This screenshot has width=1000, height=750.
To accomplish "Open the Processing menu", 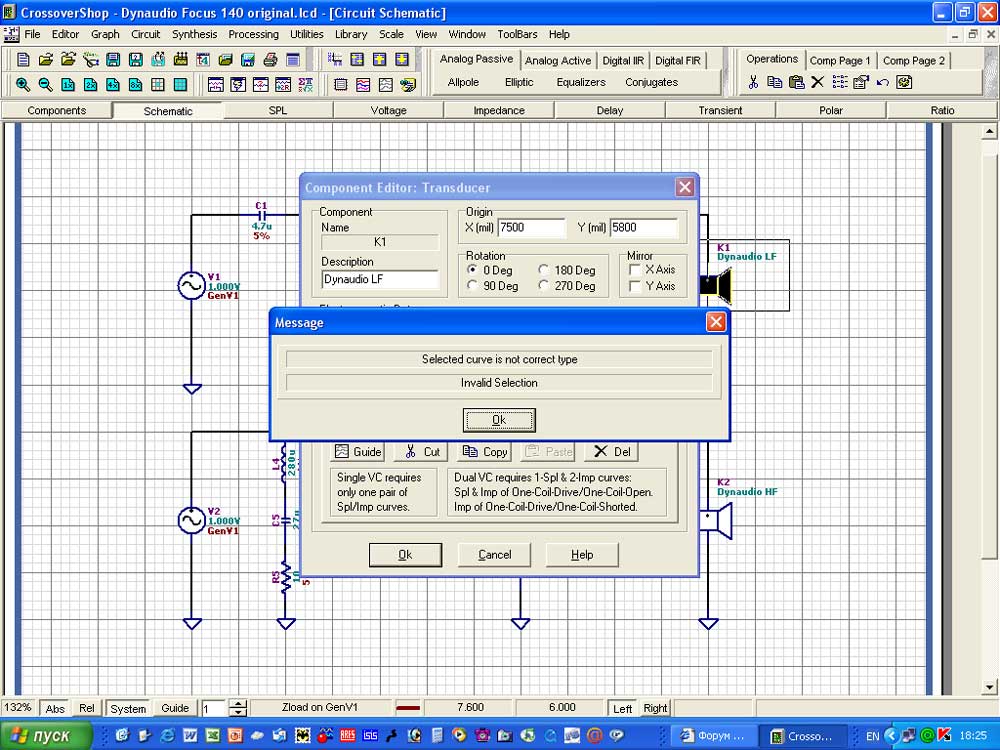I will tap(253, 34).
